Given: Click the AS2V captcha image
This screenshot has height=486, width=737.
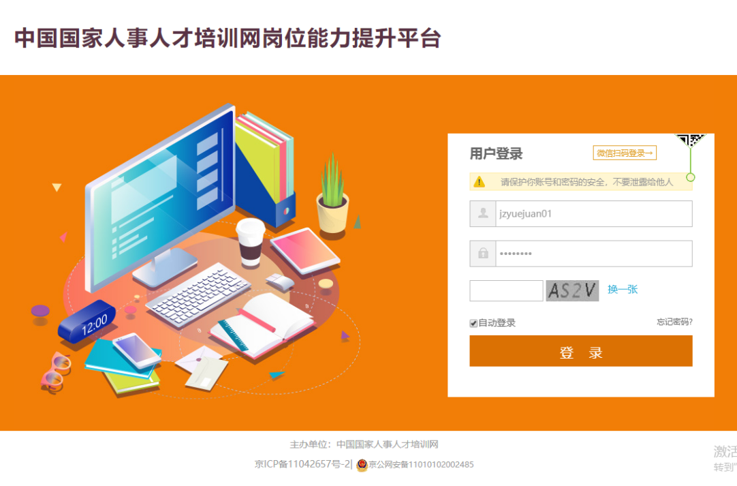Looking at the screenshot, I should coord(572,290).
